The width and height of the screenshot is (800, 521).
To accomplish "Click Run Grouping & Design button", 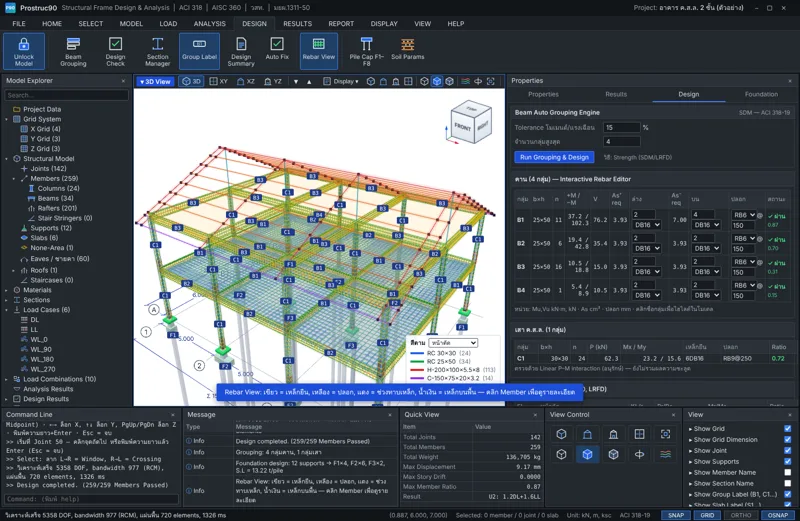I will (554, 157).
